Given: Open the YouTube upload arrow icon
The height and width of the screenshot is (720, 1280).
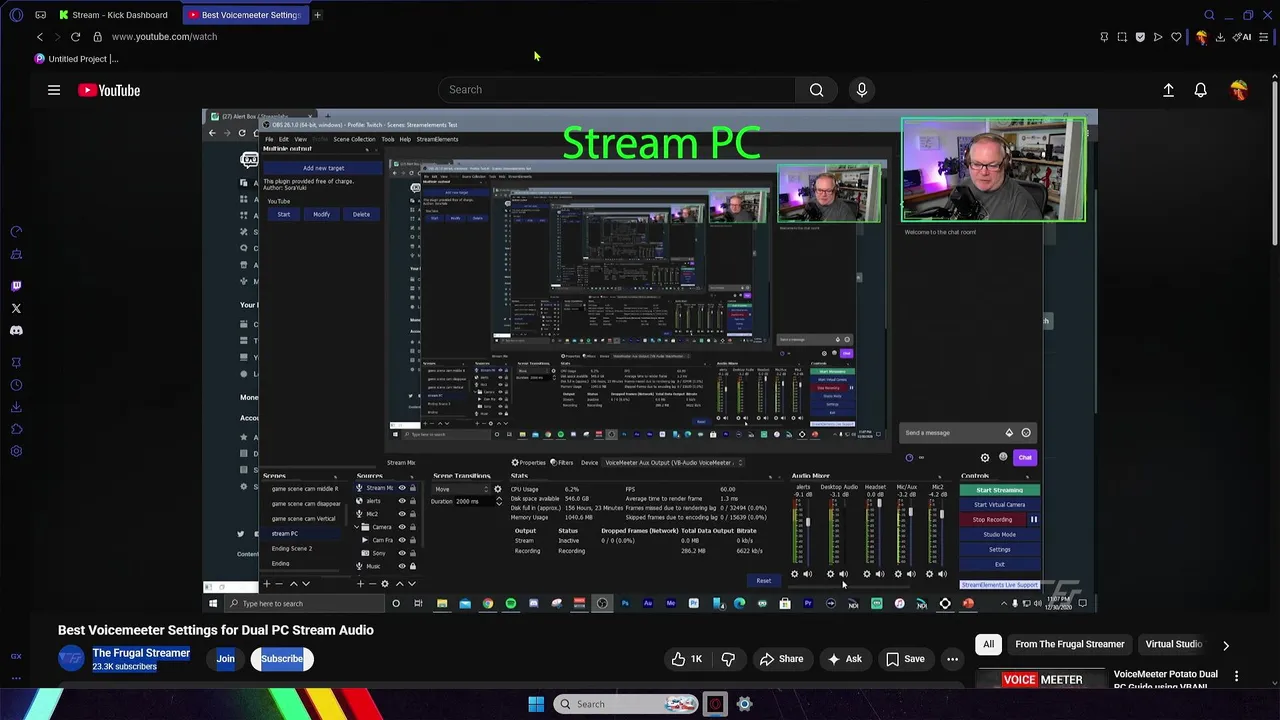Looking at the screenshot, I should coord(1168,90).
